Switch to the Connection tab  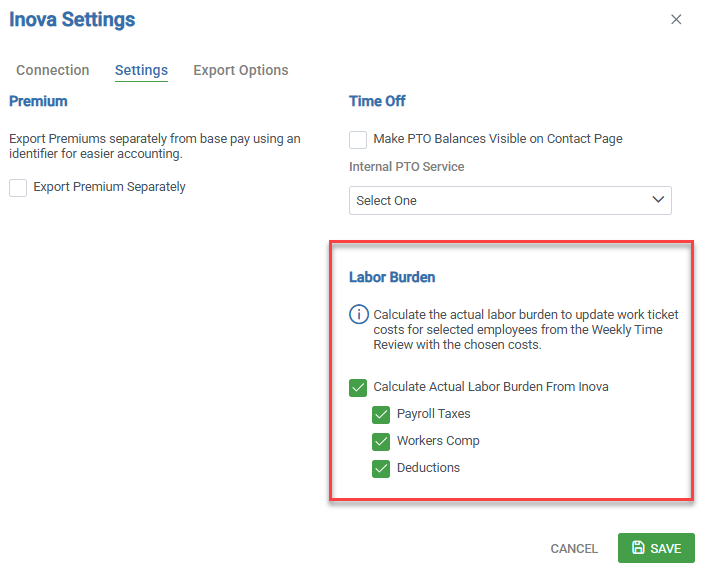coord(53,70)
